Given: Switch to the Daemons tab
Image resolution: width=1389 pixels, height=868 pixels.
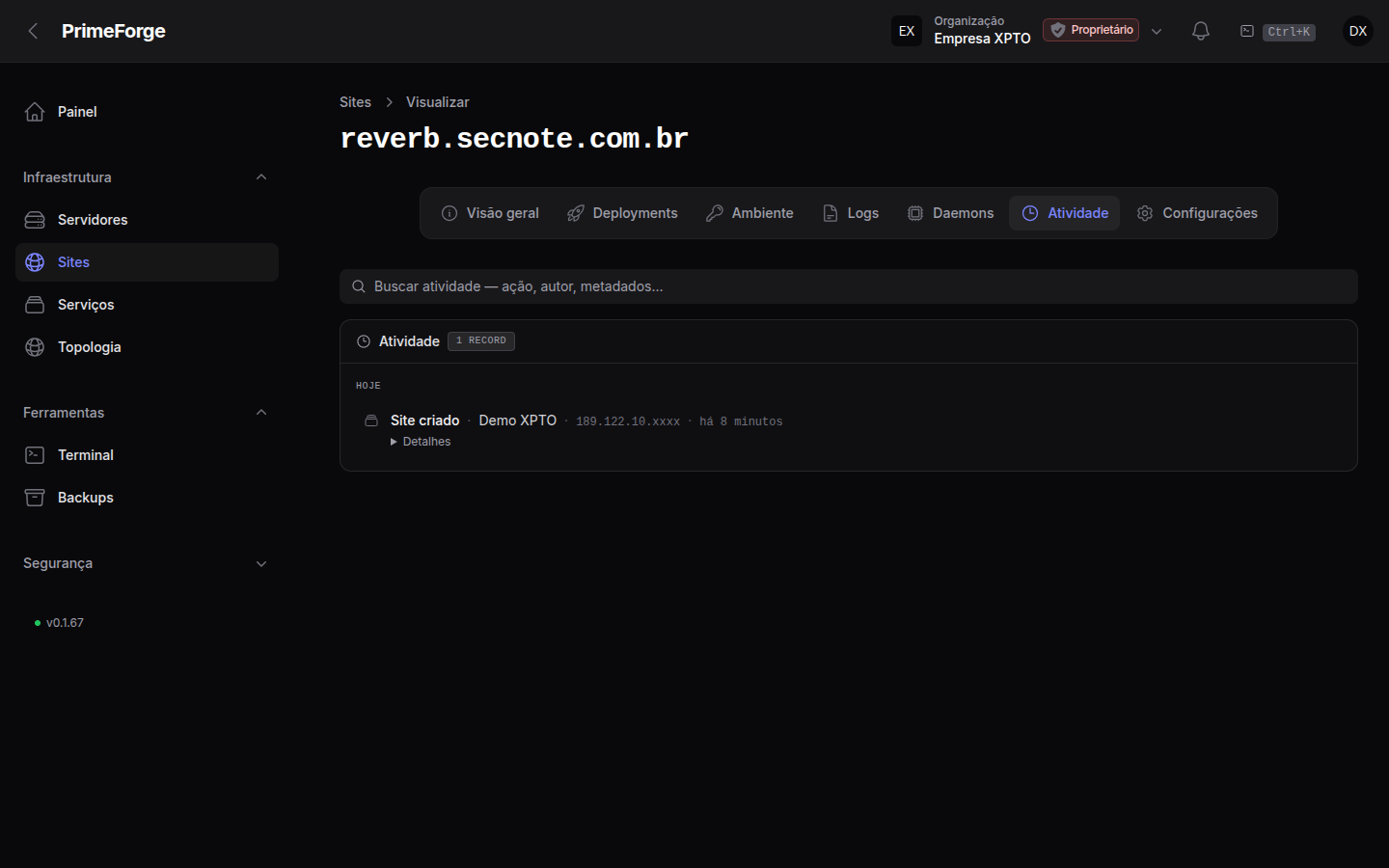Looking at the screenshot, I should pyautogui.click(x=950, y=213).
